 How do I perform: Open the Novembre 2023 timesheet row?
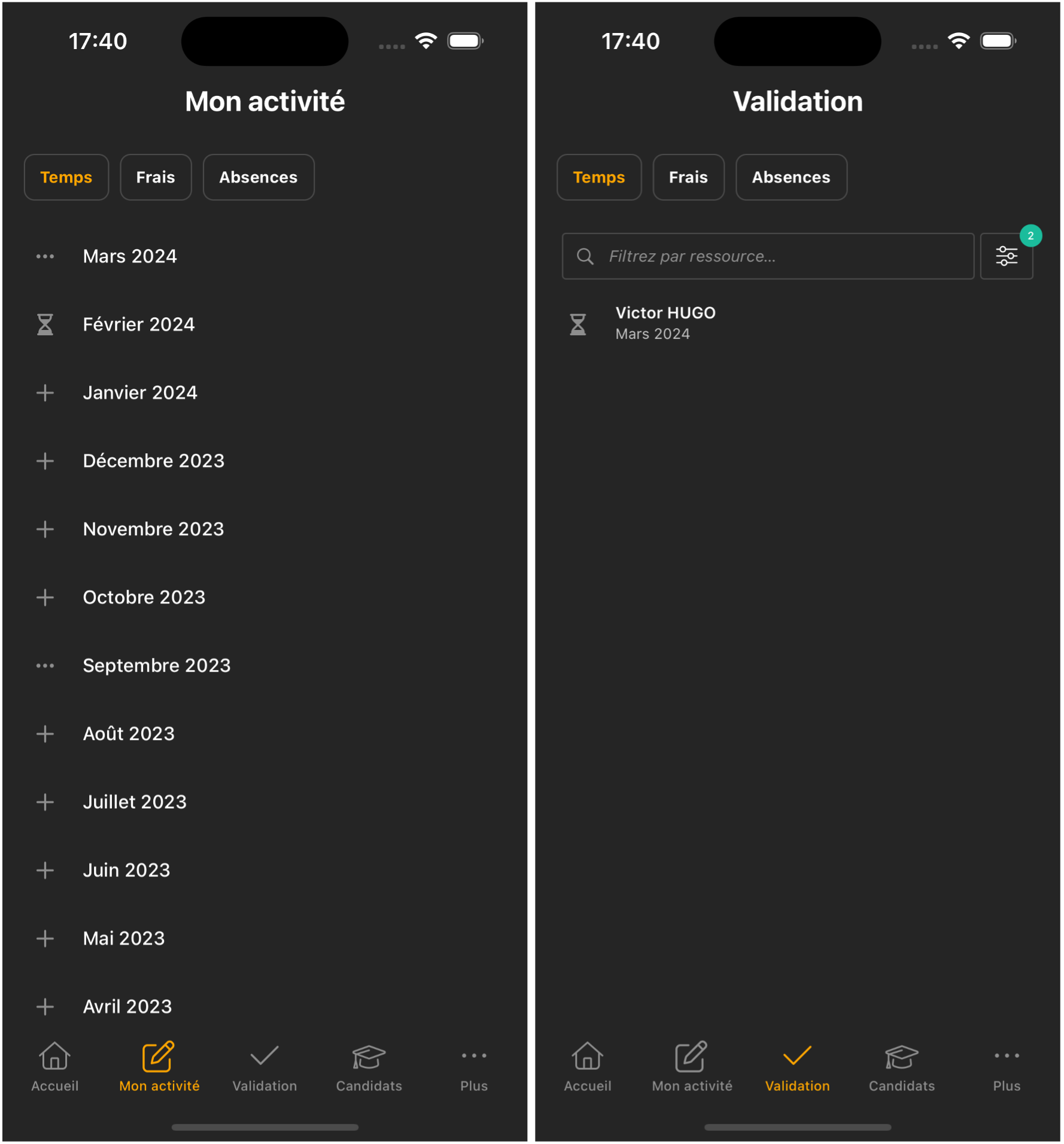point(265,530)
